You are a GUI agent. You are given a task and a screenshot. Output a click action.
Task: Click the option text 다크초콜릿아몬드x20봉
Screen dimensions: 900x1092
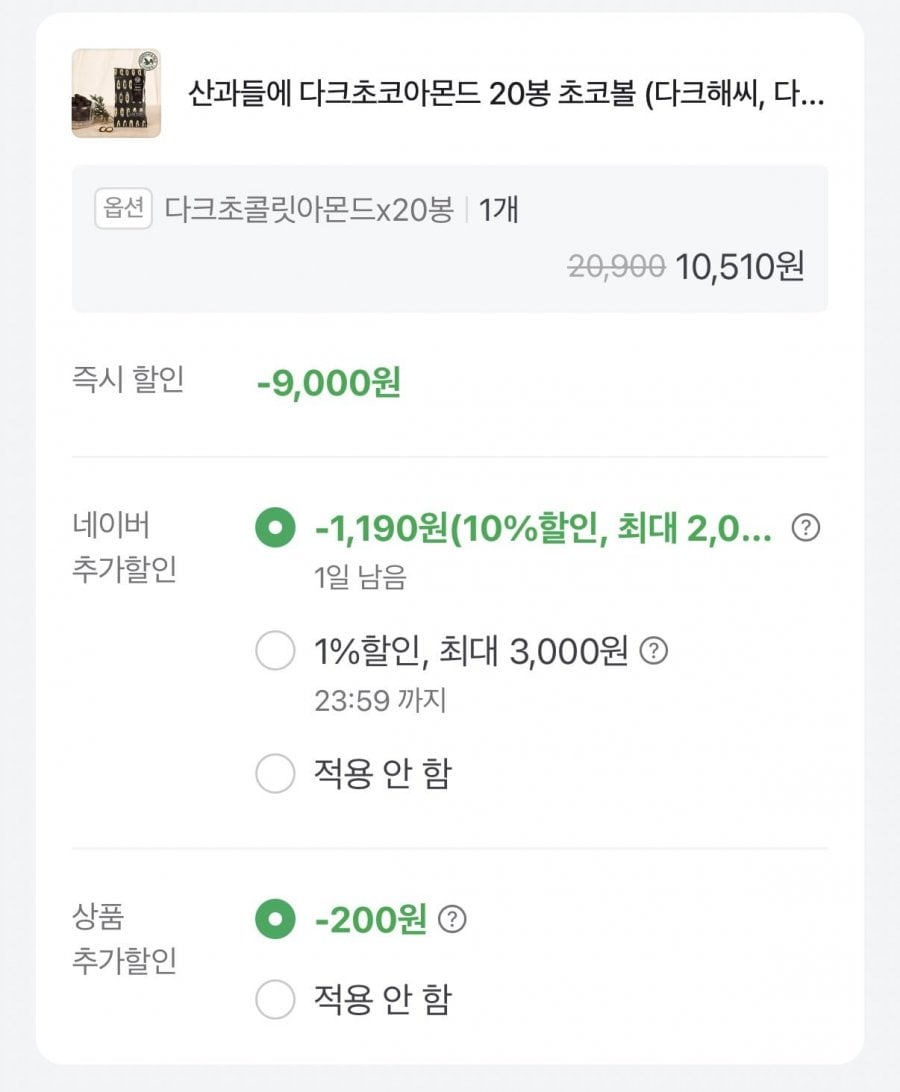coord(309,210)
